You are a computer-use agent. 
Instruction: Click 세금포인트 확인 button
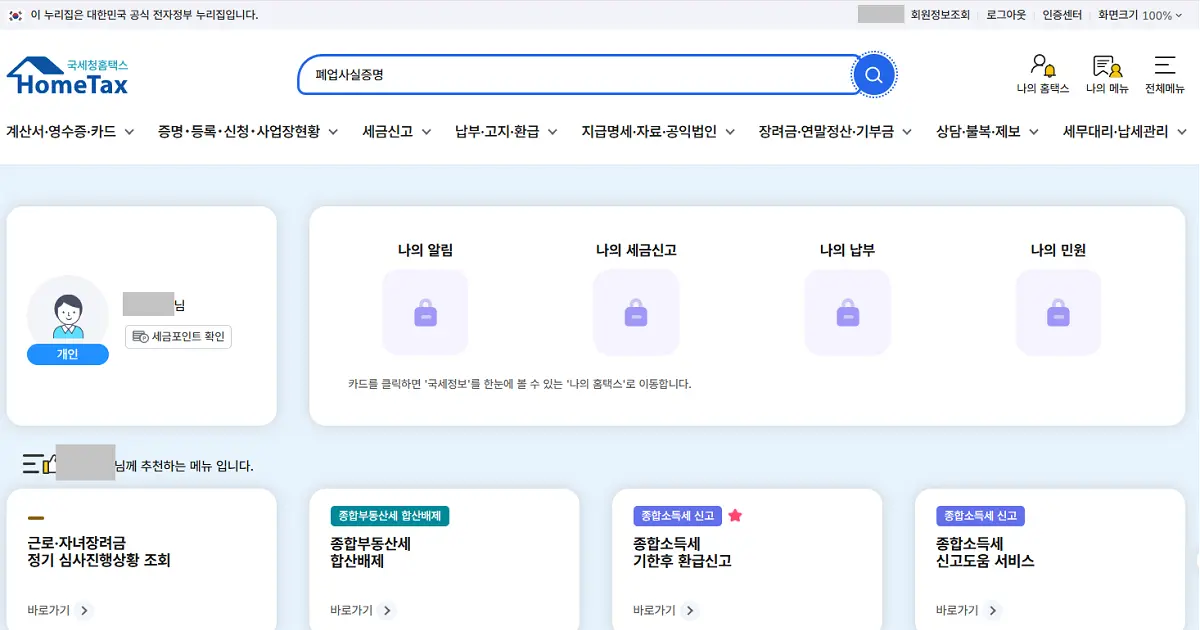pos(178,337)
